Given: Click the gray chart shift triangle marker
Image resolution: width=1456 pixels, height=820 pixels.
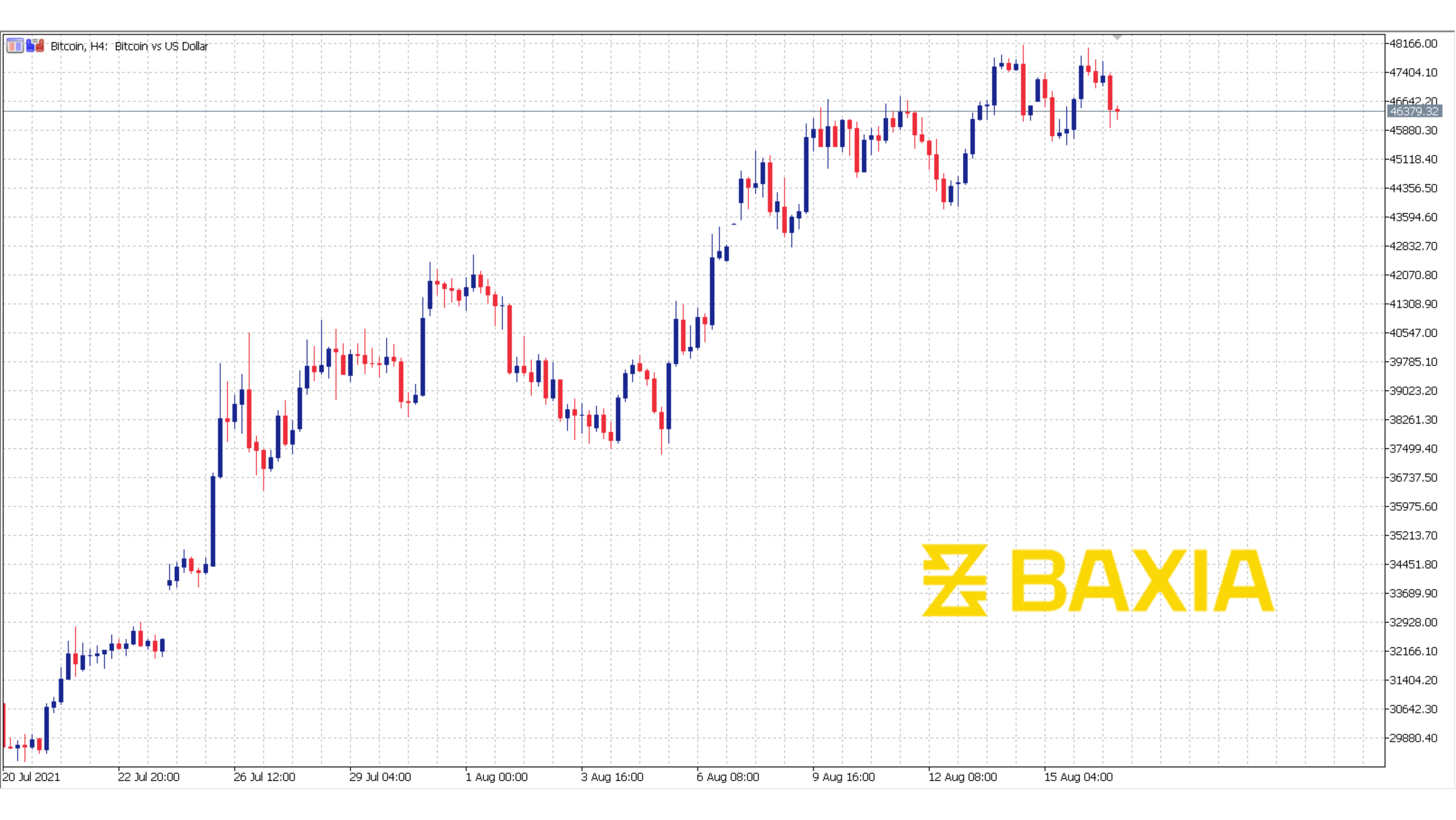Looking at the screenshot, I should (x=1117, y=37).
